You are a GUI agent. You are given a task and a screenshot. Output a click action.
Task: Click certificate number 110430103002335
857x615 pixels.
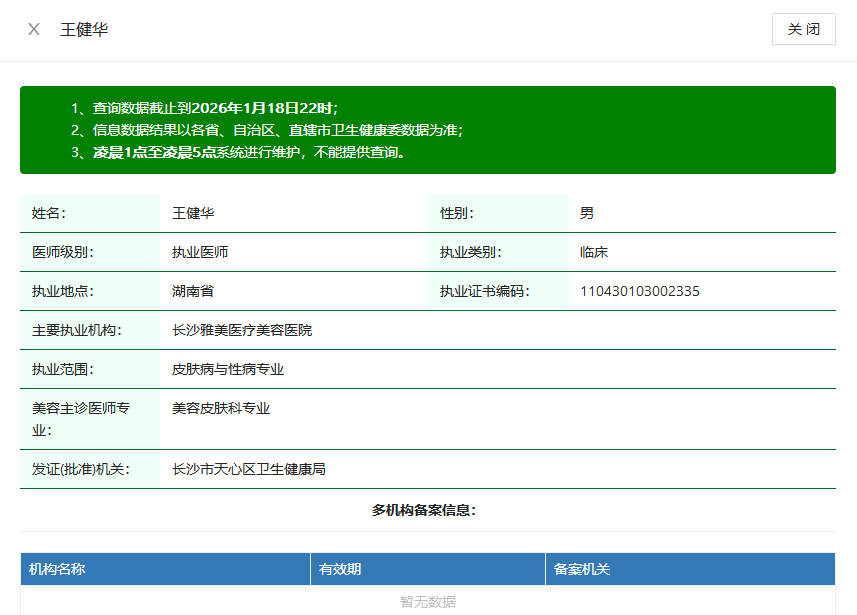click(640, 291)
